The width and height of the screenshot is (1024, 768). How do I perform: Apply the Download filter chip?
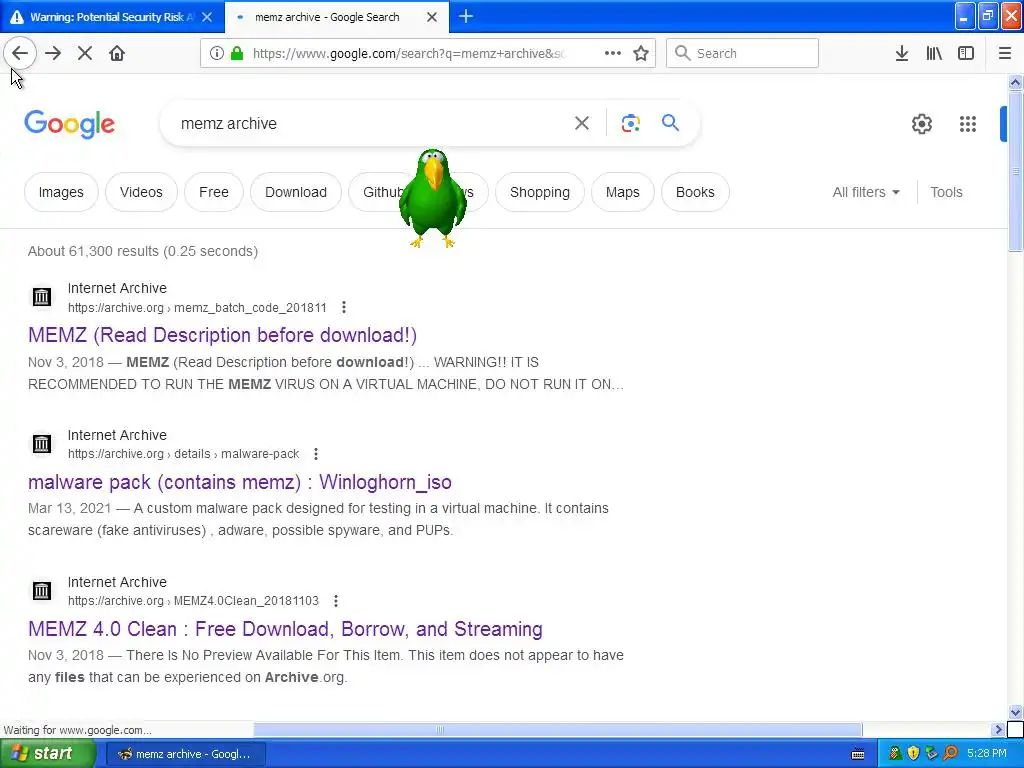(296, 192)
